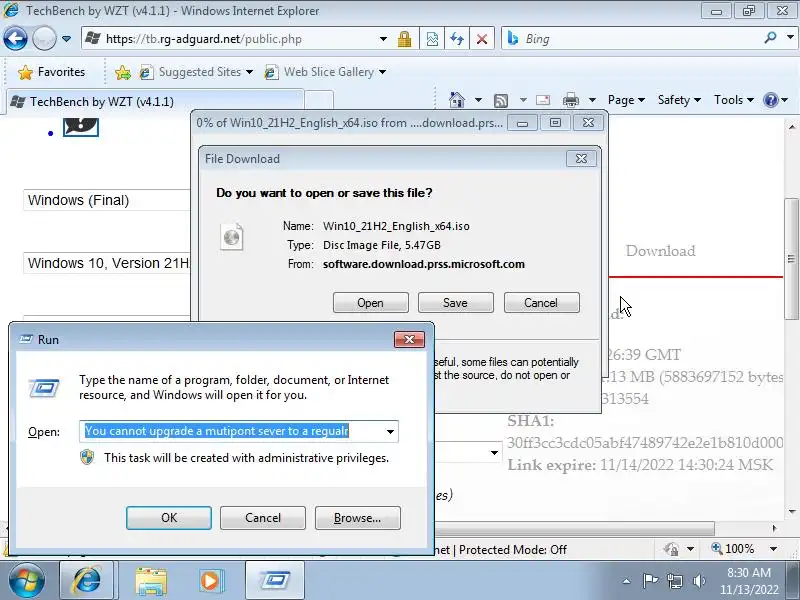Click the search magnifier icon

click(x=770, y=38)
